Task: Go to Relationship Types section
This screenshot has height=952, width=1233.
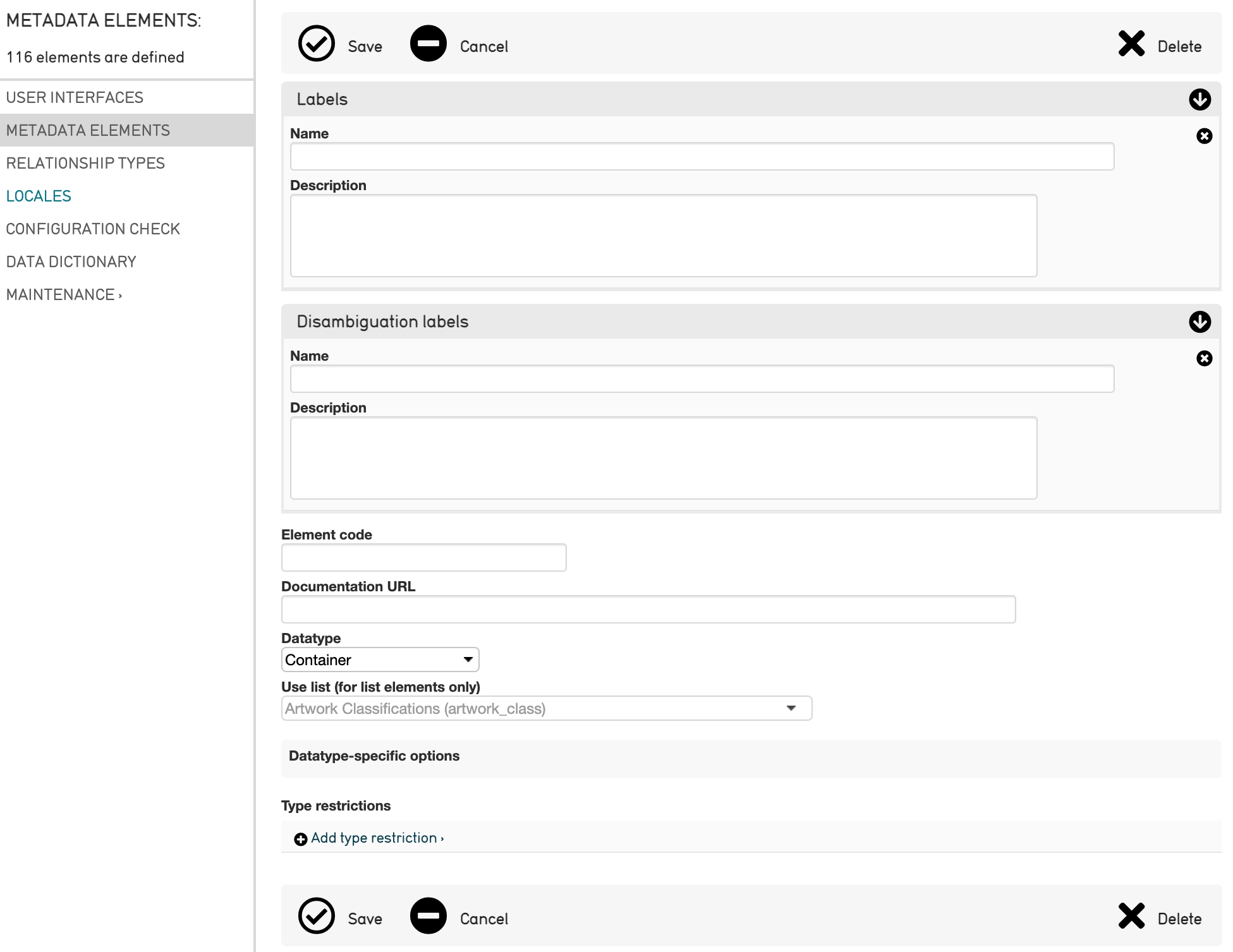Action: click(85, 163)
